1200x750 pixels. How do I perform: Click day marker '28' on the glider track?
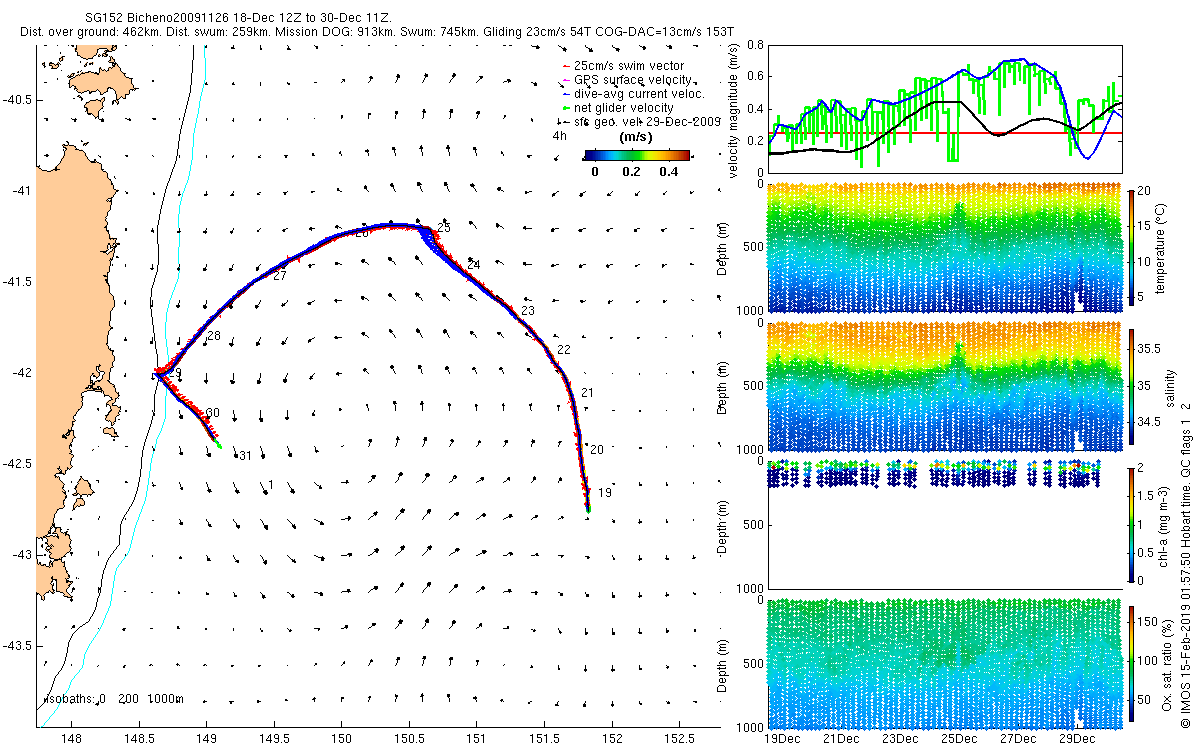[214, 337]
